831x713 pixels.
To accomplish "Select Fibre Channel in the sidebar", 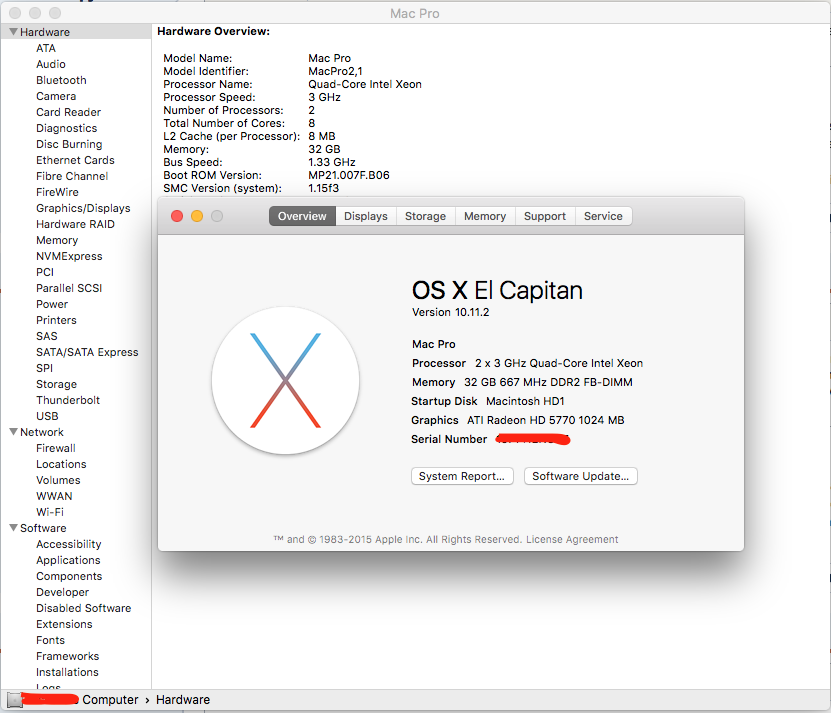I will (x=72, y=176).
